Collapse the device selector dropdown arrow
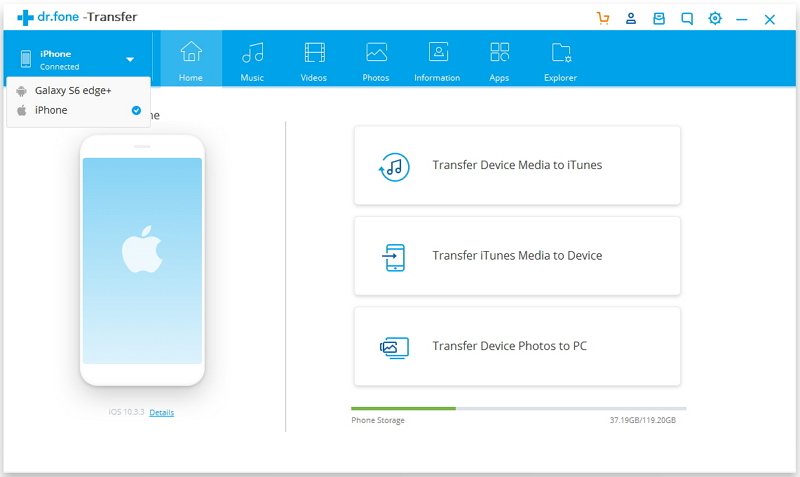800x477 pixels. coord(130,60)
